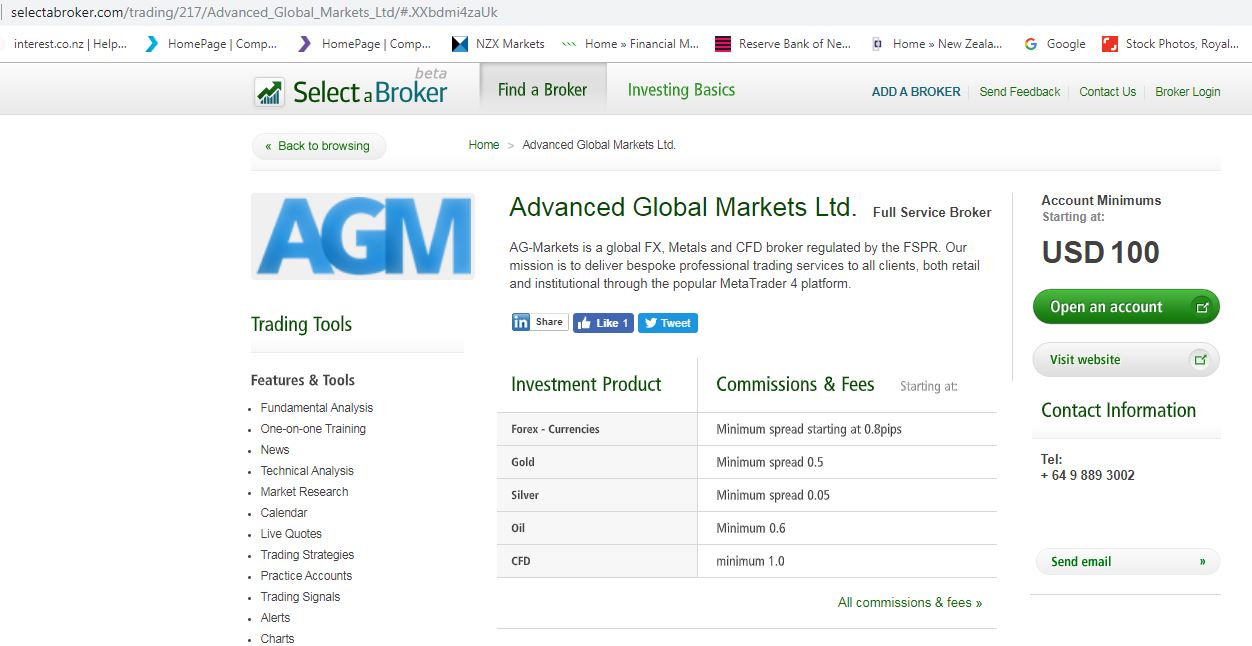The width and height of the screenshot is (1252, 646).
Task: Click the Select a Broker logo
Action: click(351, 91)
